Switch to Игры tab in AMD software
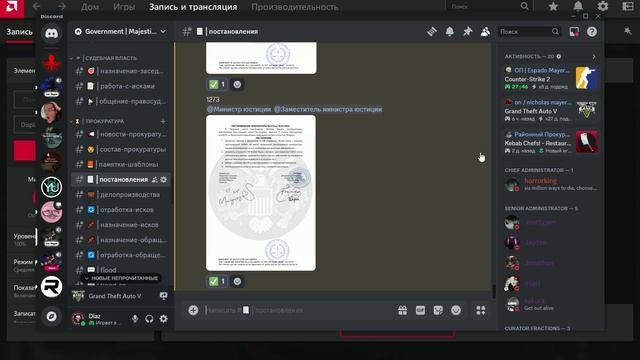Image resolution: width=640 pixels, height=360 pixels. pyautogui.click(x=124, y=7)
